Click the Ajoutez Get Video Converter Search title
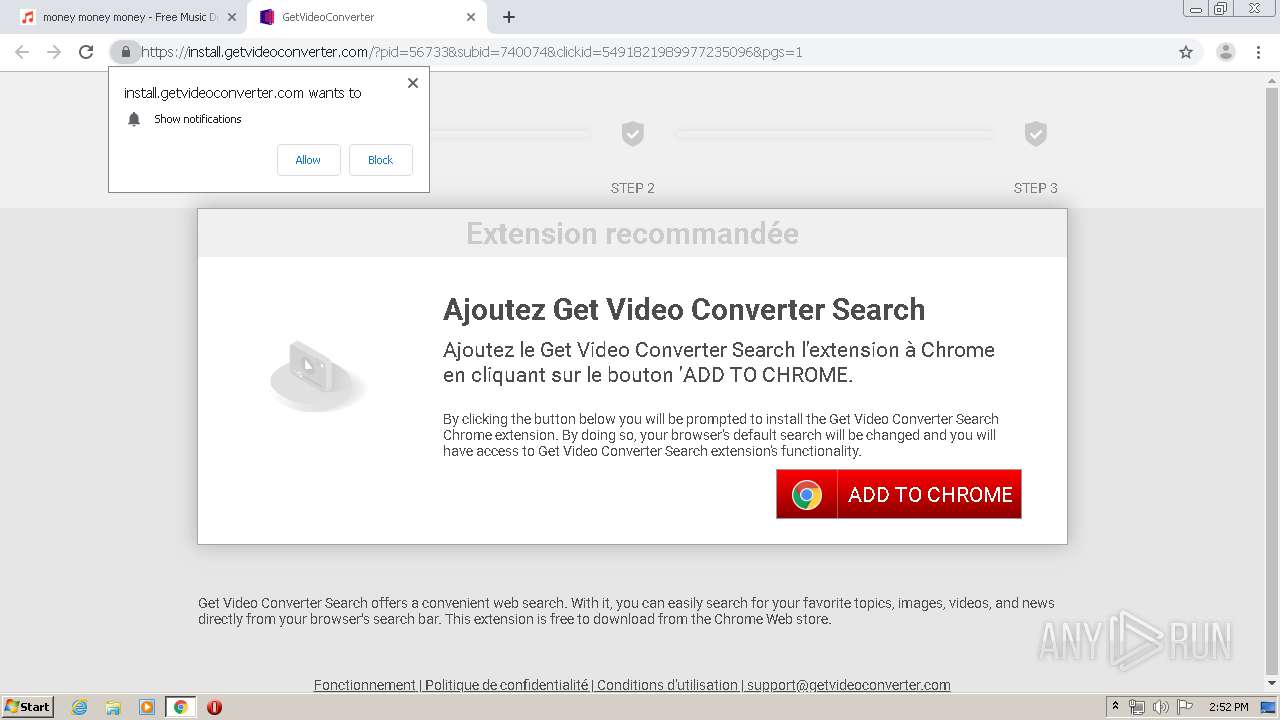This screenshot has width=1280, height=720. pyautogui.click(x=684, y=310)
